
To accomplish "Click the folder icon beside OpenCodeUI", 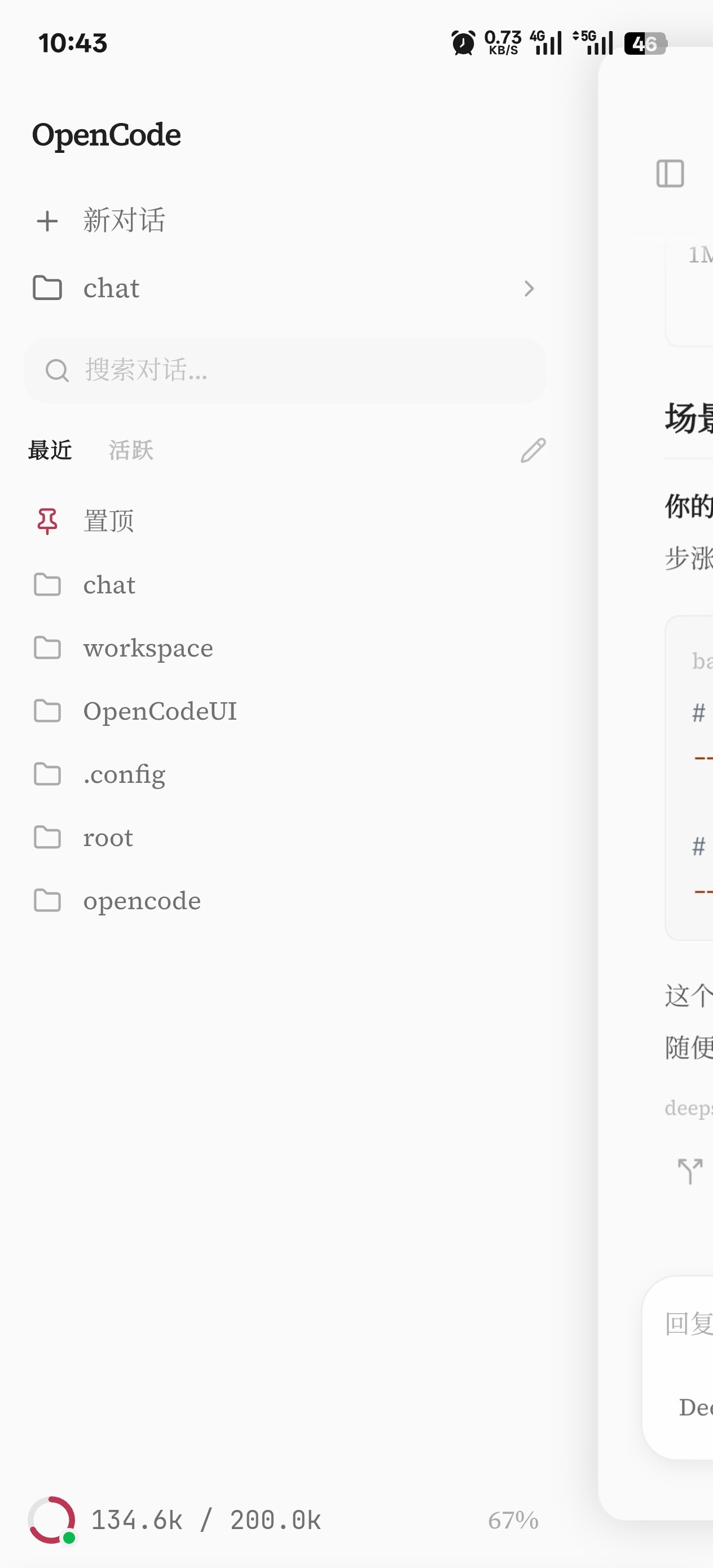I will (x=47, y=711).
